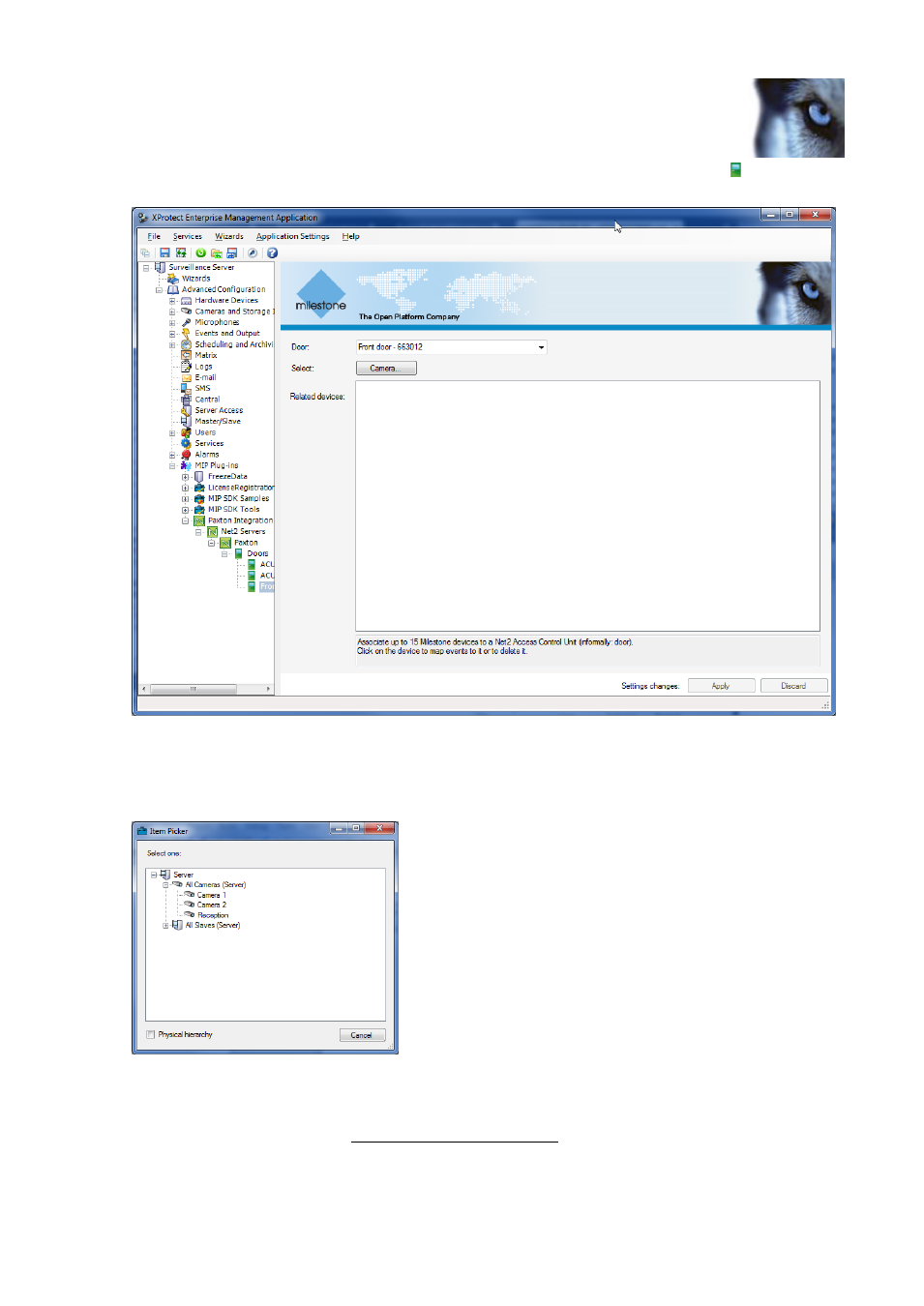Click the first grayed copy toolbar icon
The width and height of the screenshot is (924, 1306).
click(x=145, y=253)
